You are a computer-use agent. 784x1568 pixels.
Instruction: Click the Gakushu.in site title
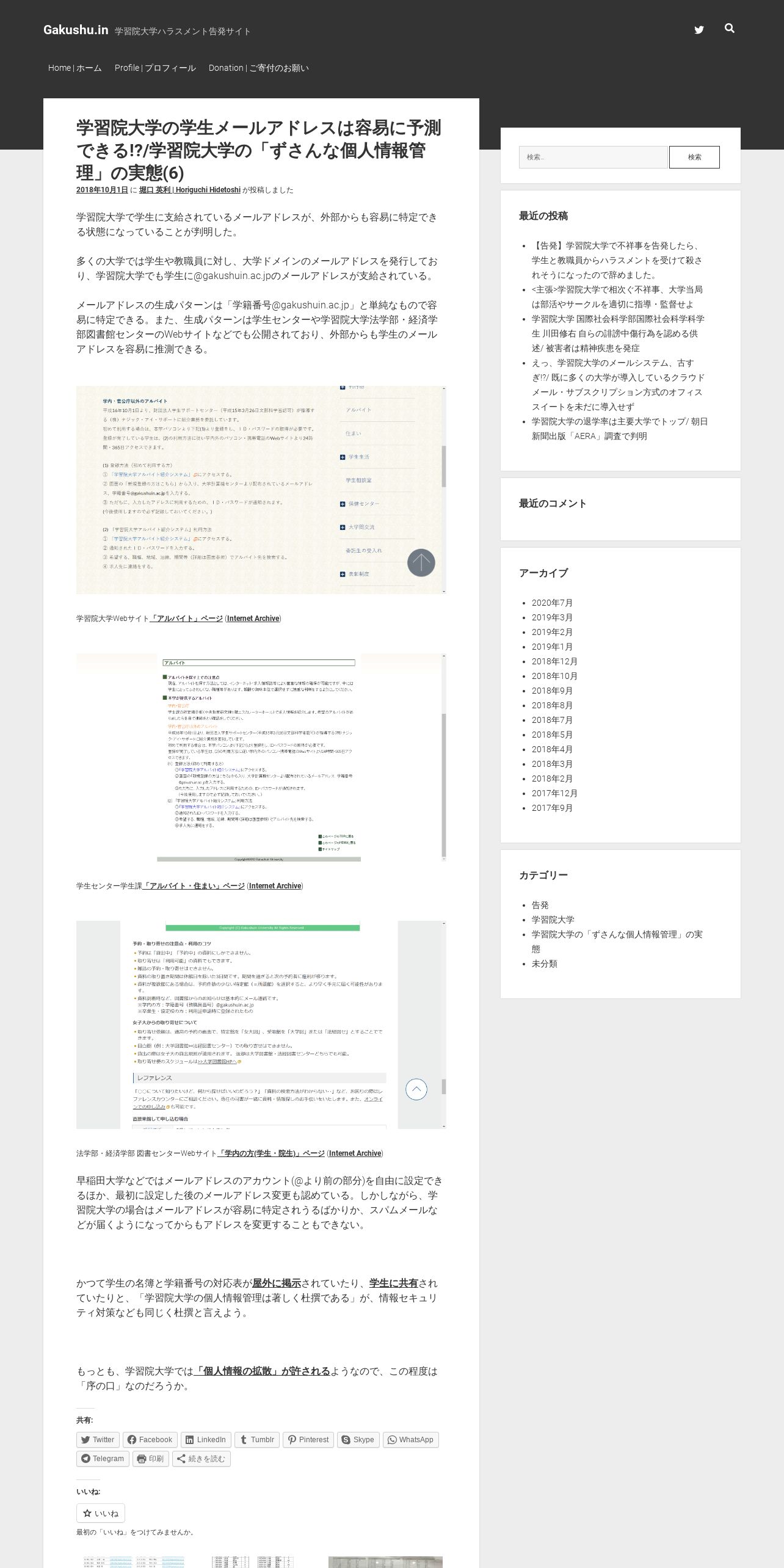pyautogui.click(x=76, y=30)
